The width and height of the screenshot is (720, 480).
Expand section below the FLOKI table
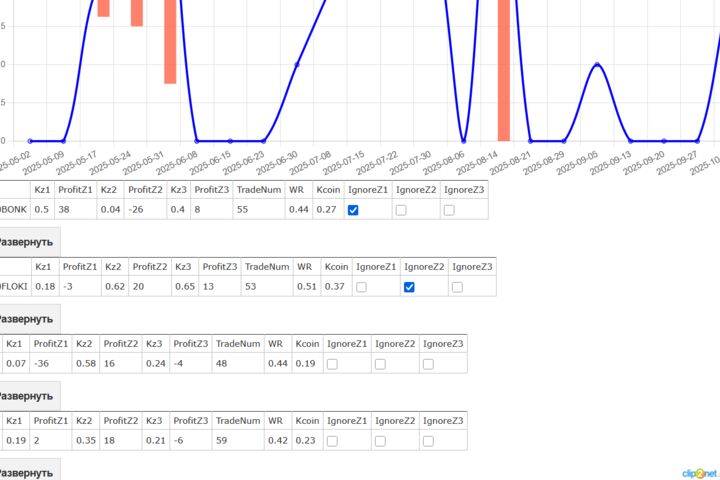[28, 319]
